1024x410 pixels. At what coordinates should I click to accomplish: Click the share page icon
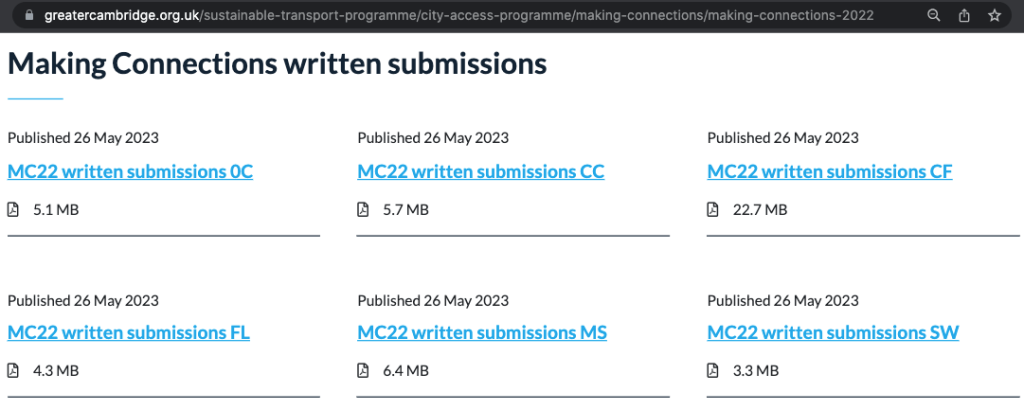964,15
